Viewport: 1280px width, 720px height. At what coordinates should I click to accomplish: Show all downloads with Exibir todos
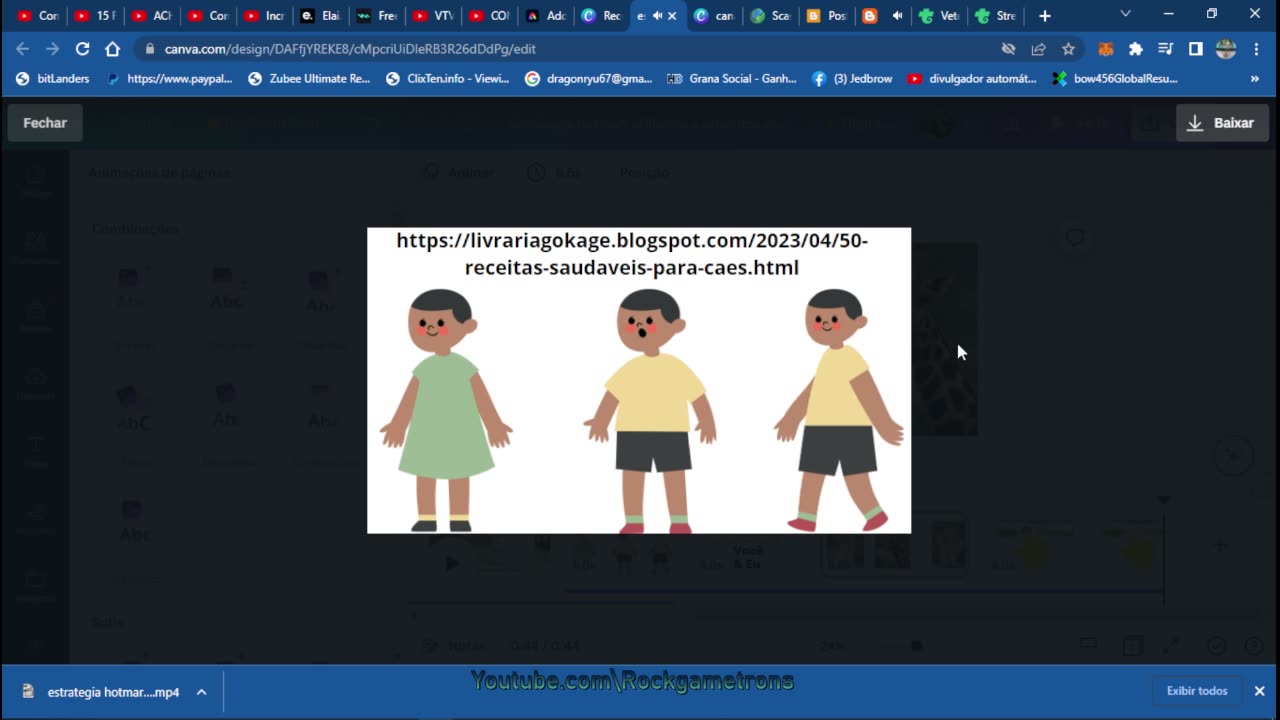(1197, 691)
